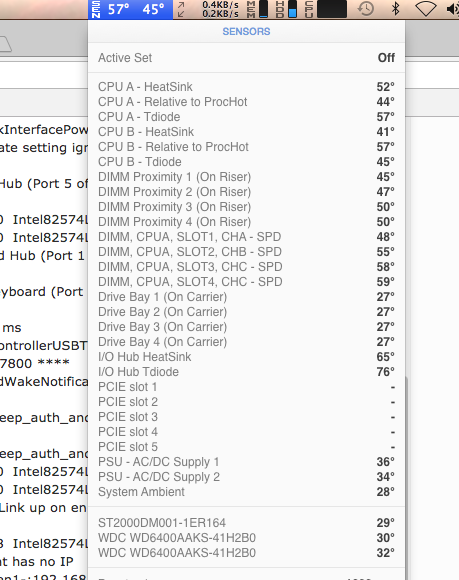
Task: Open the network speed menu bar item
Action: click(208, 9)
